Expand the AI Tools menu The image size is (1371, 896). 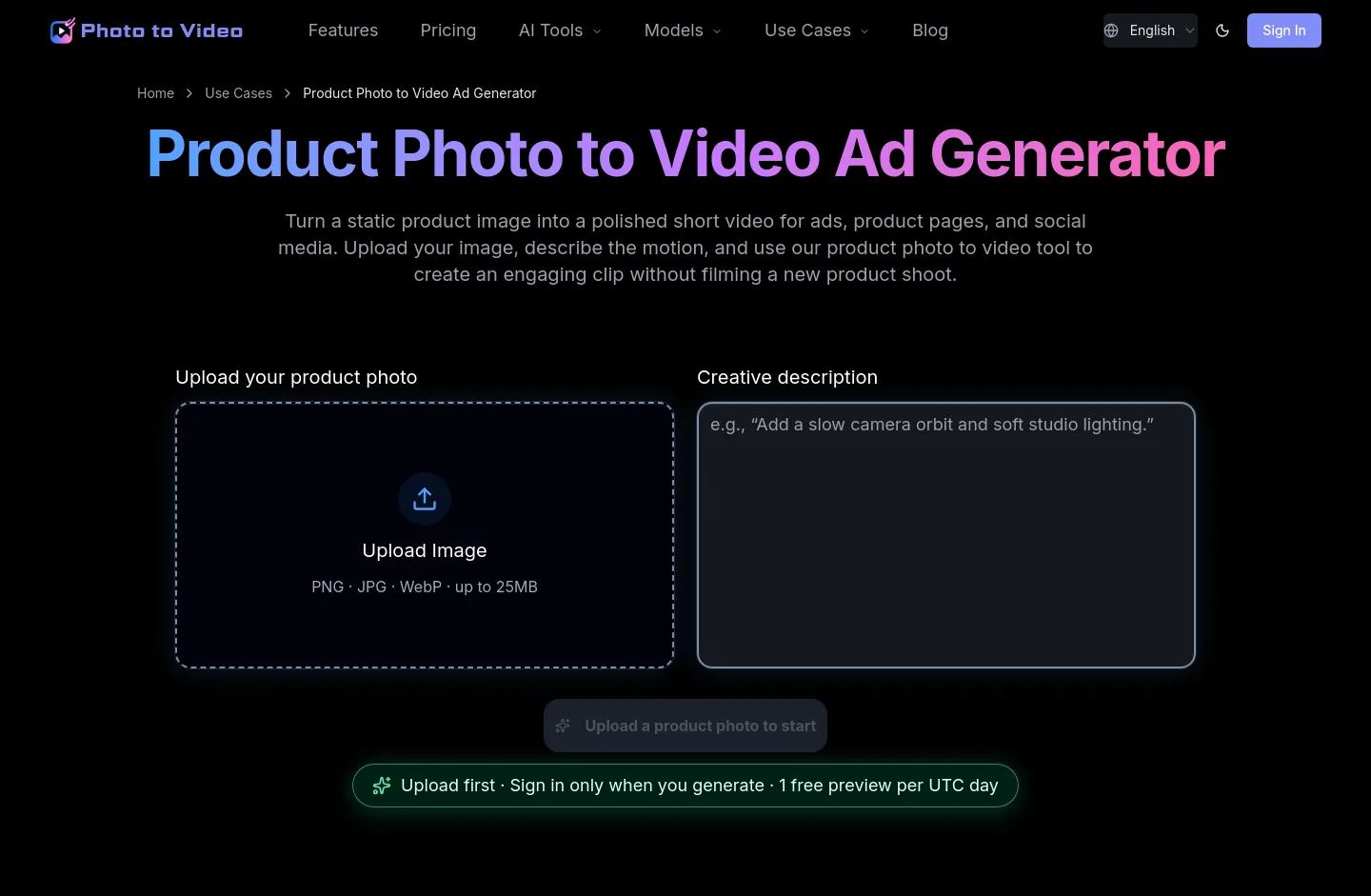click(x=560, y=30)
